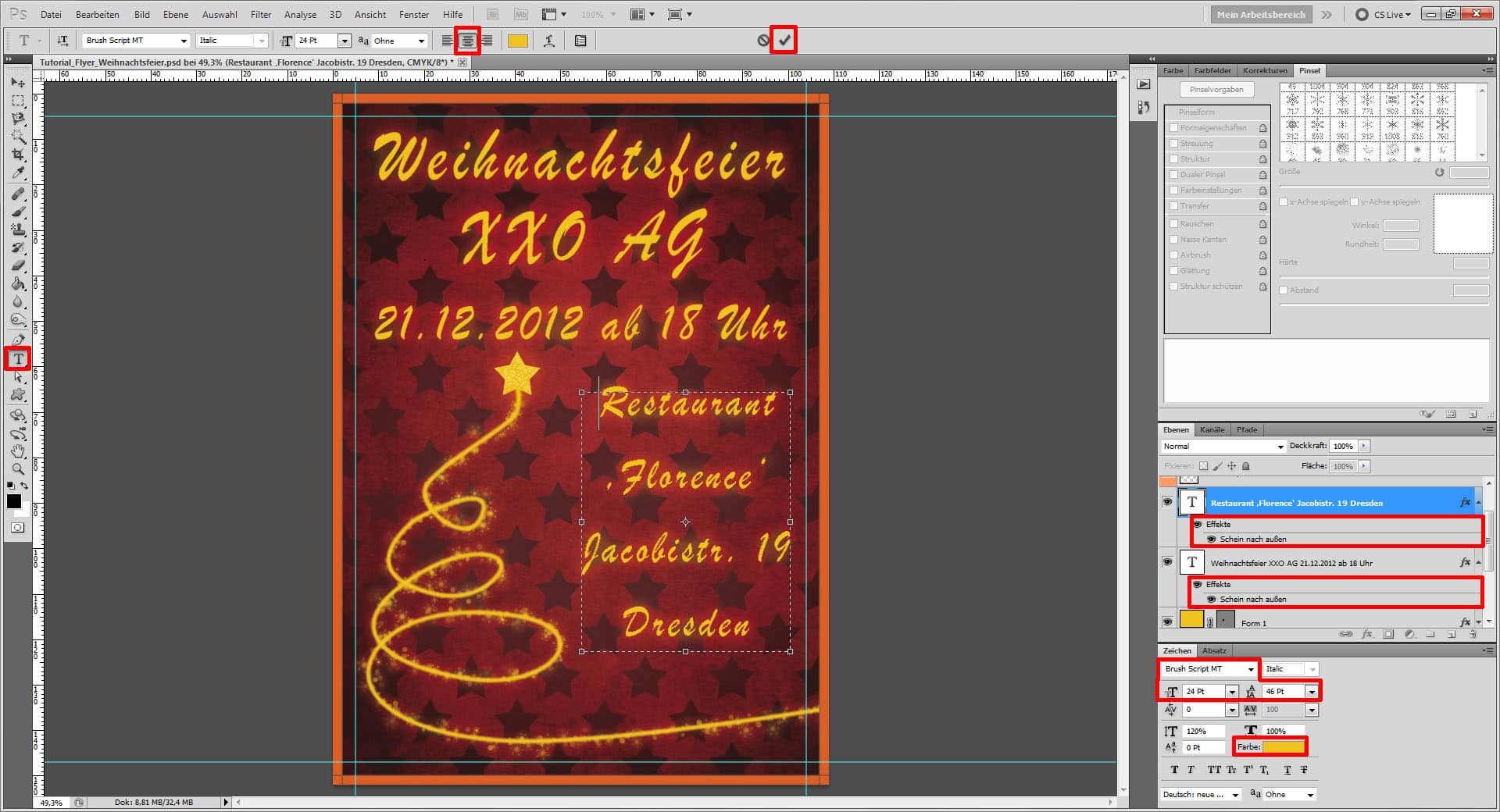Select the Crop tool
Image resolution: width=1500 pixels, height=812 pixels.
click(x=18, y=156)
